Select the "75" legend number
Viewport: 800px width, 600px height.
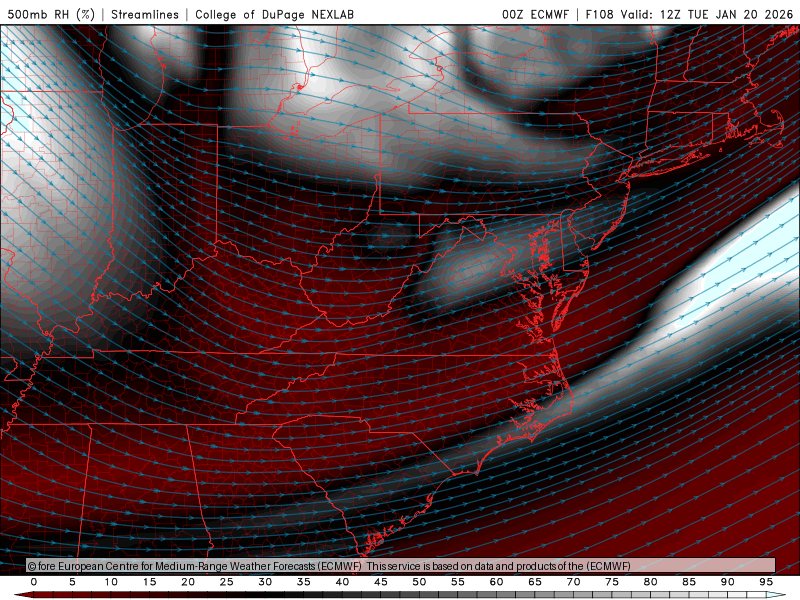pos(612,582)
